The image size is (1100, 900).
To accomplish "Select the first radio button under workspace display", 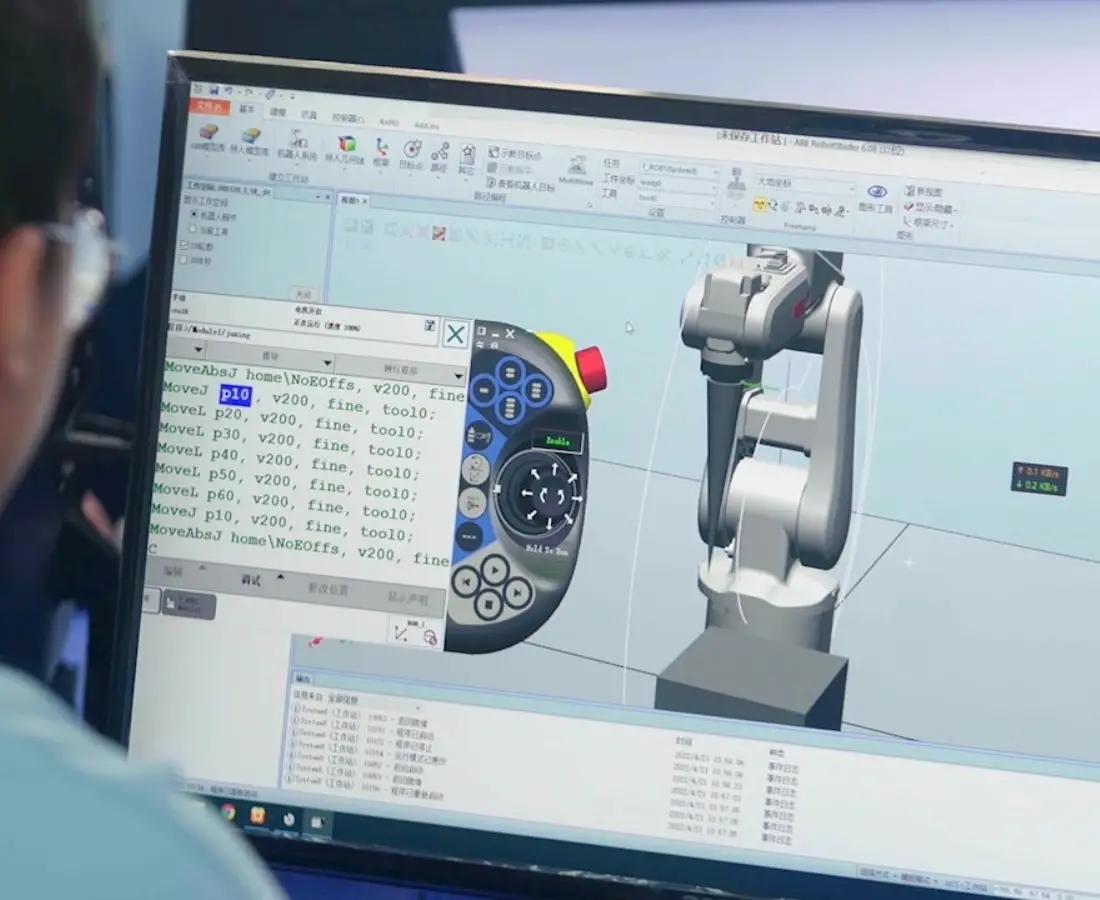I will click(x=194, y=214).
